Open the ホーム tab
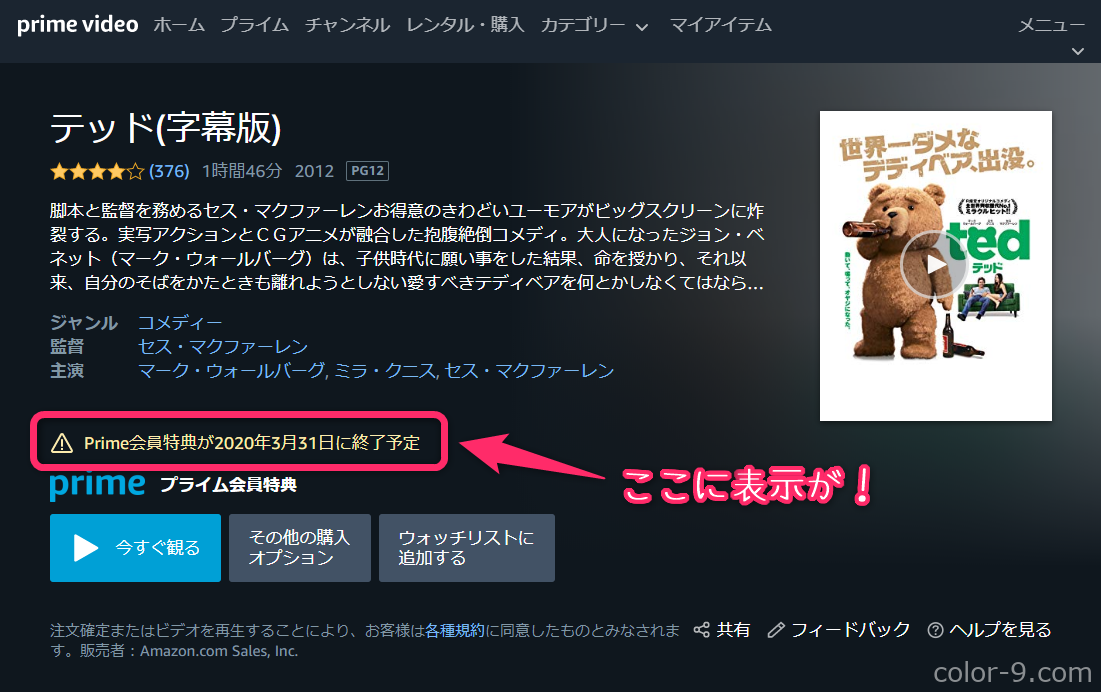Screen dimensions: 1101x692 click(179, 25)
